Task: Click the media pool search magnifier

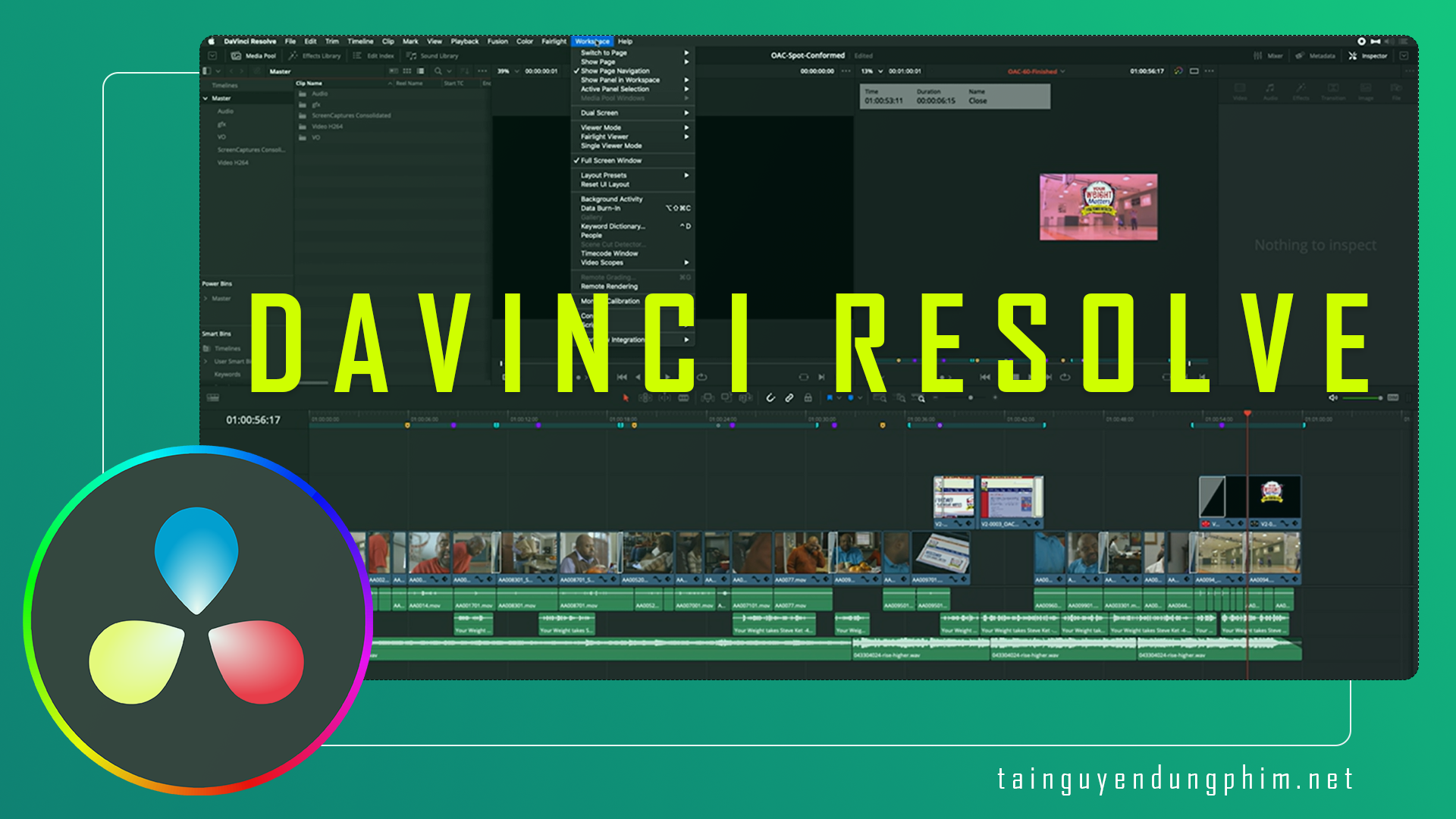Action: point(438,71)
